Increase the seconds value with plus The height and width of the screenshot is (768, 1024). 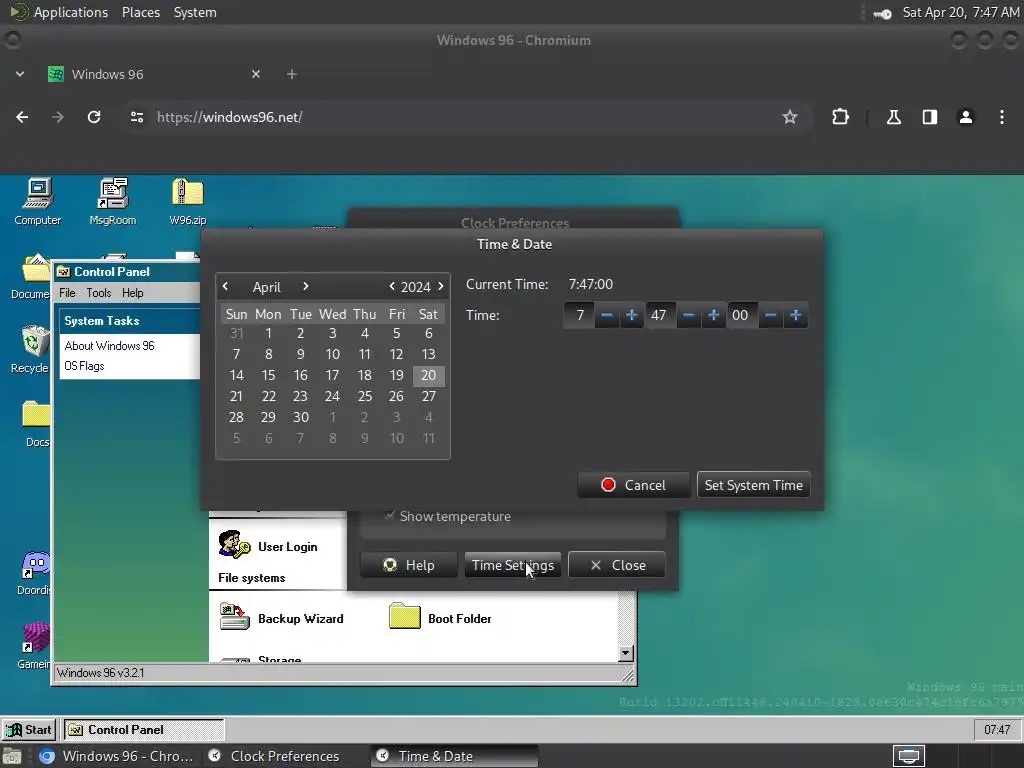point(795,315)
